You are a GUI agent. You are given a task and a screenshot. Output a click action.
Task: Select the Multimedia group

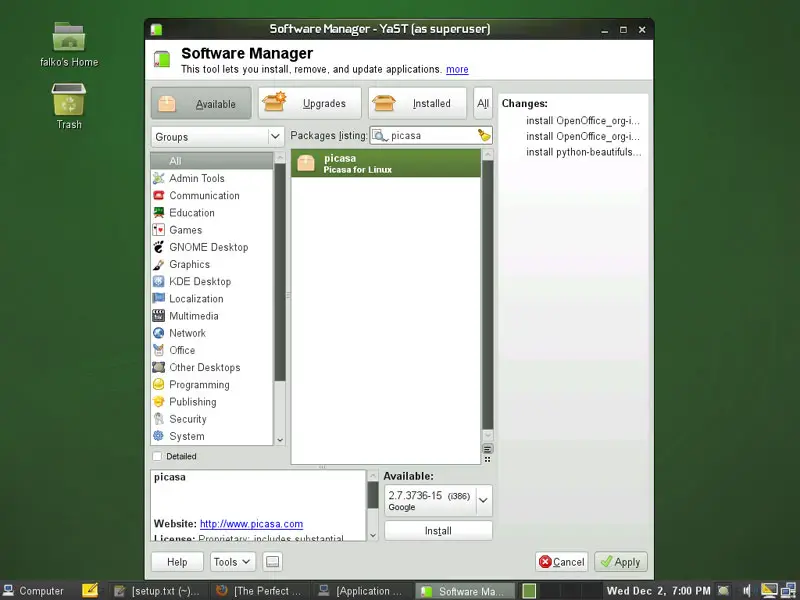[212, 316]
